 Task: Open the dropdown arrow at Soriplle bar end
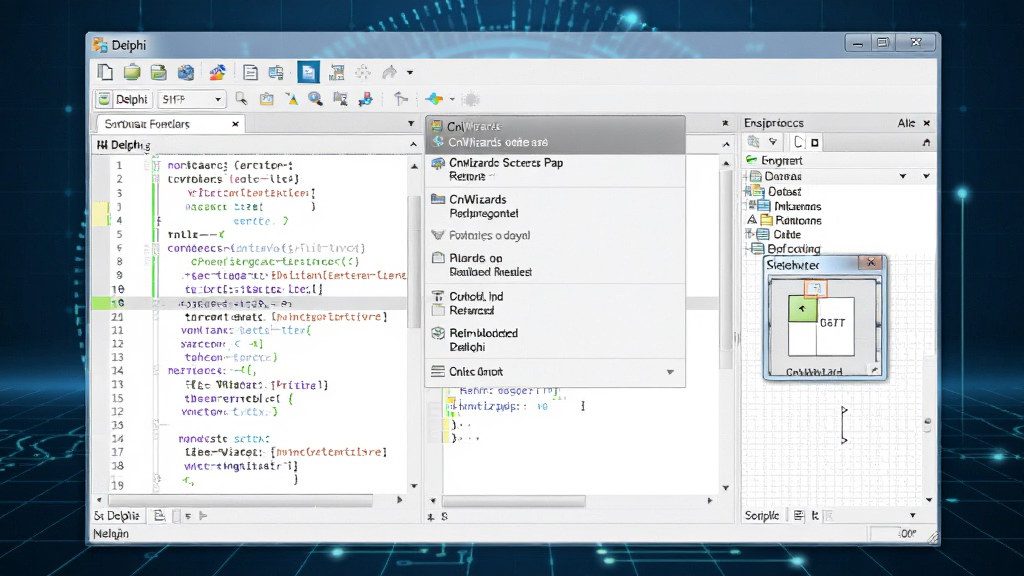[x=912, y=516]
